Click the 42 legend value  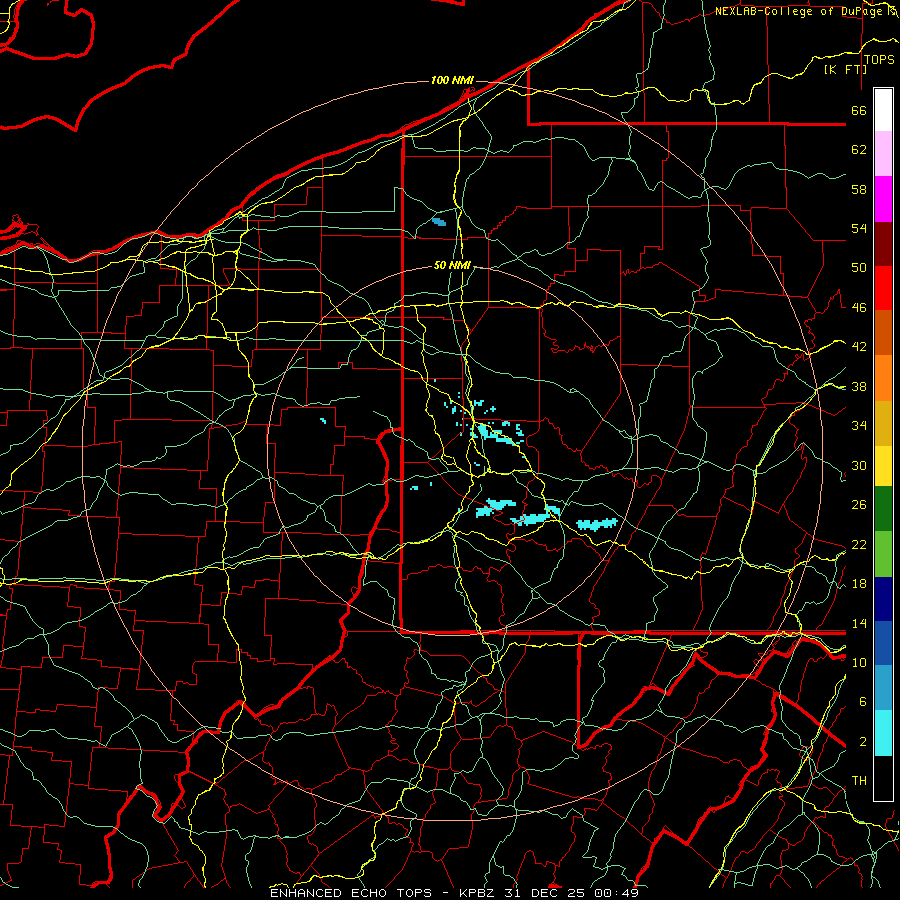click(x=859, y=347)
